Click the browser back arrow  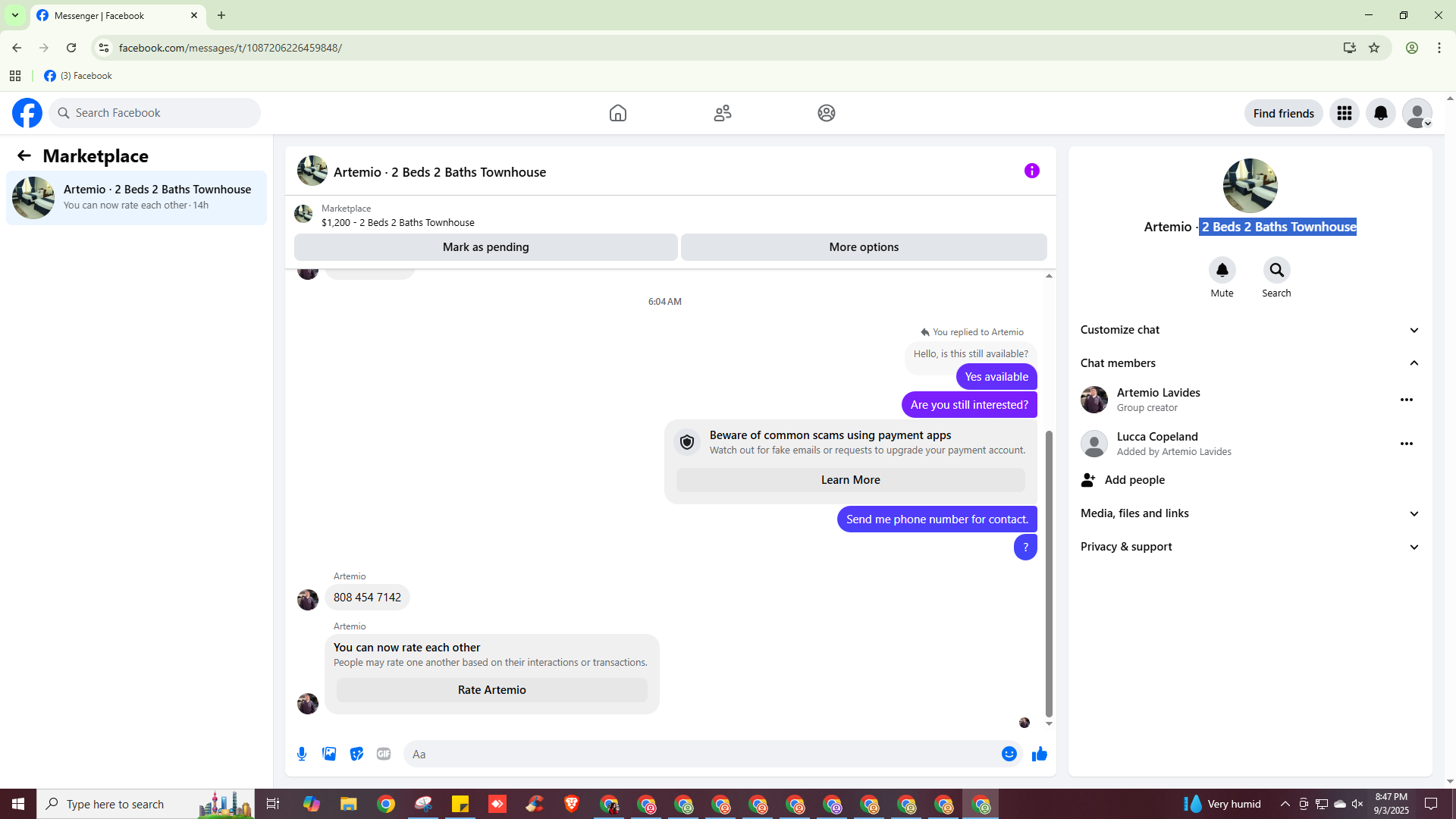point(17,48)
